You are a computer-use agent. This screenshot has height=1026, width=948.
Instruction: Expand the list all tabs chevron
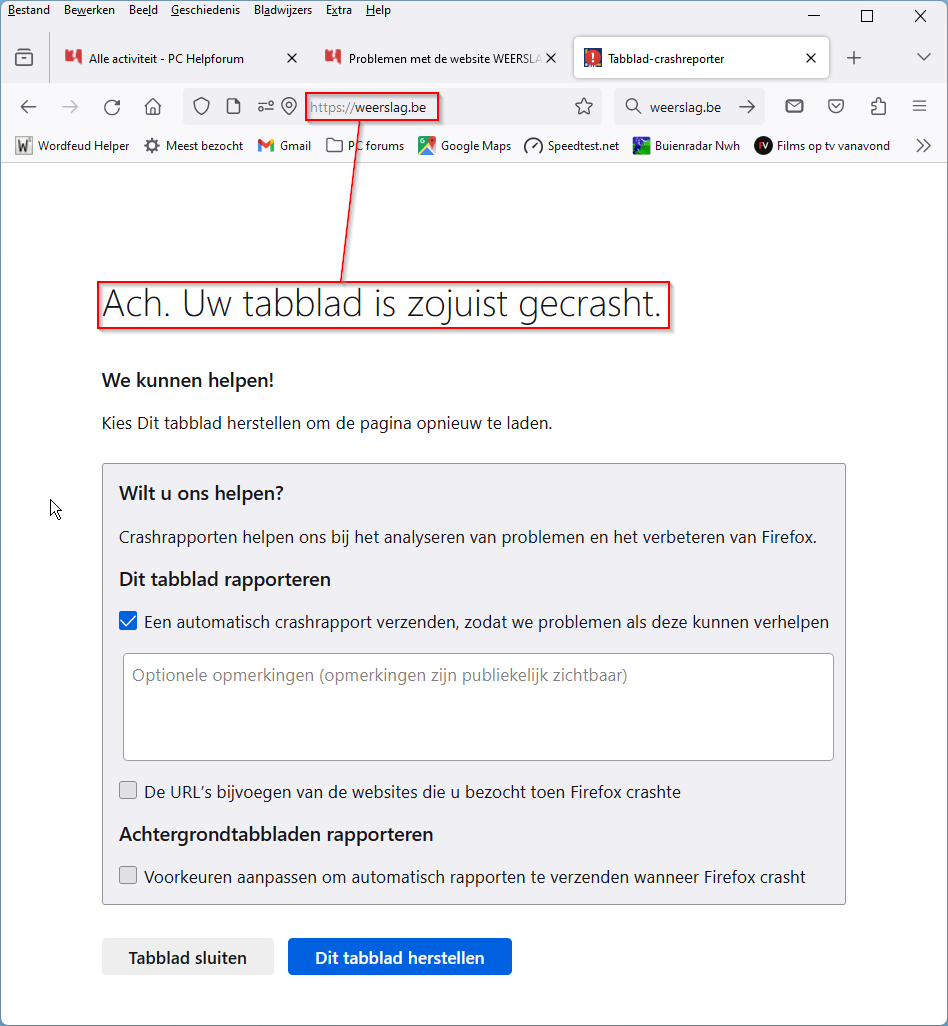923,58
